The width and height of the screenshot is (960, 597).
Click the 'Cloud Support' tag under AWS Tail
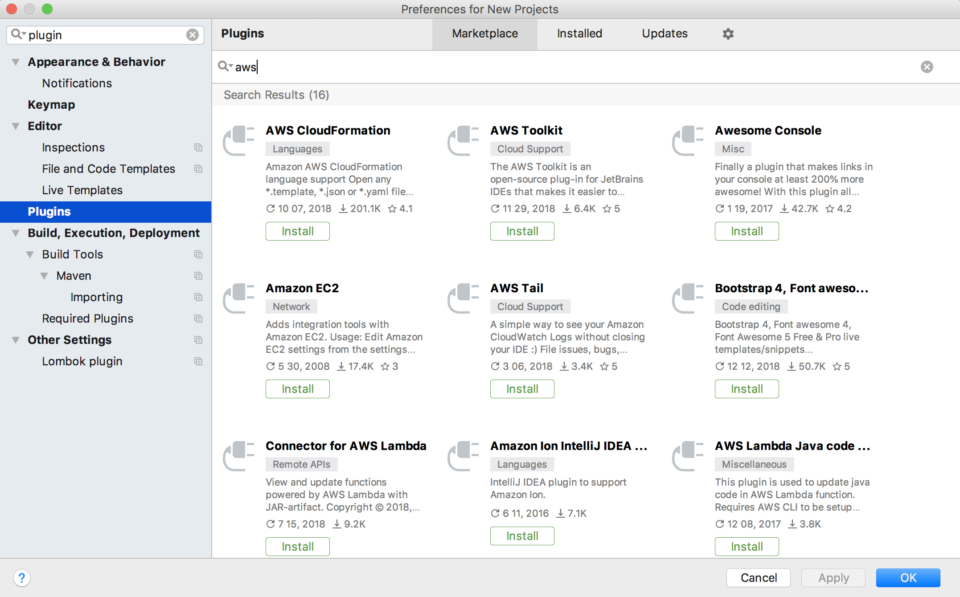[530, 307]
